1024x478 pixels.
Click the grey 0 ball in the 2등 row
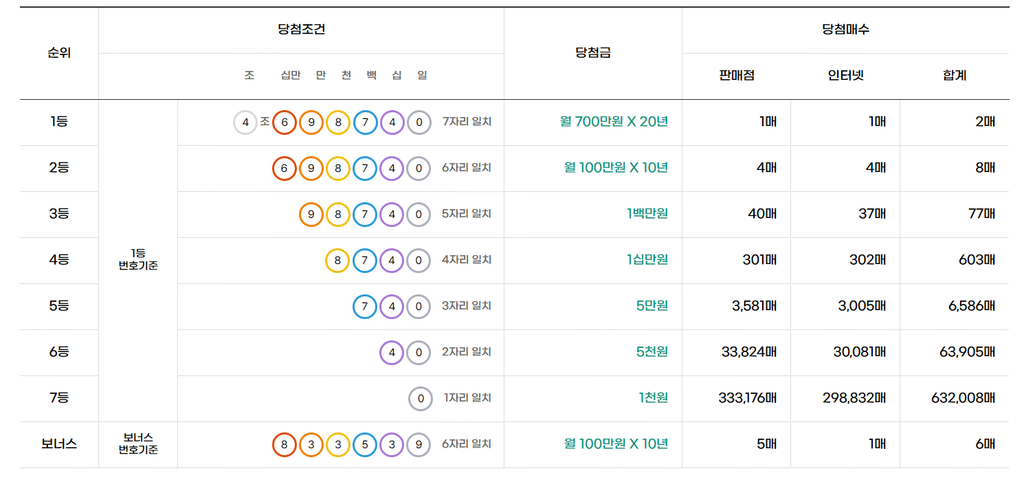coord(419,168)
